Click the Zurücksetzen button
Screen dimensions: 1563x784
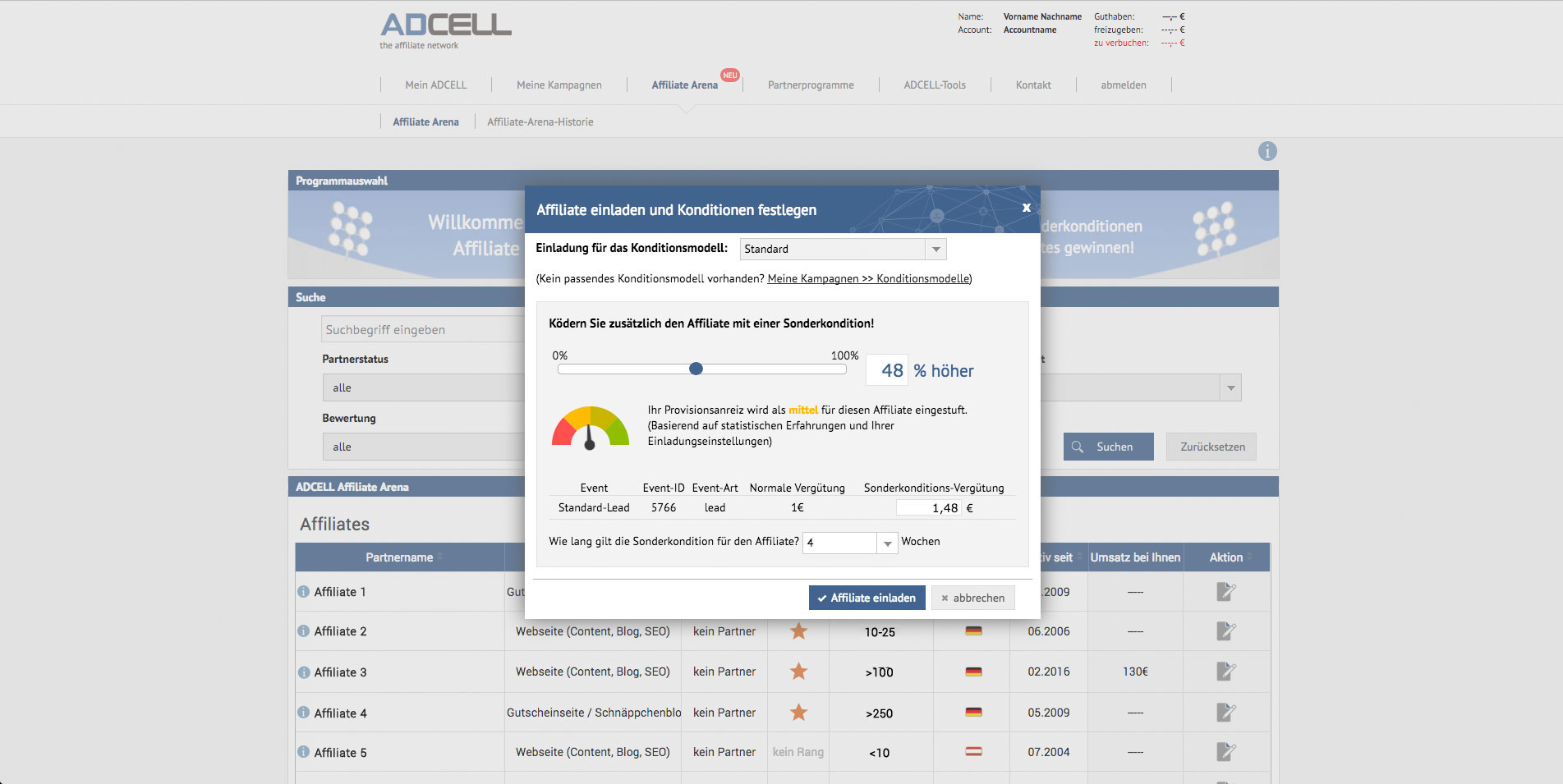[x=1211, y=447]
